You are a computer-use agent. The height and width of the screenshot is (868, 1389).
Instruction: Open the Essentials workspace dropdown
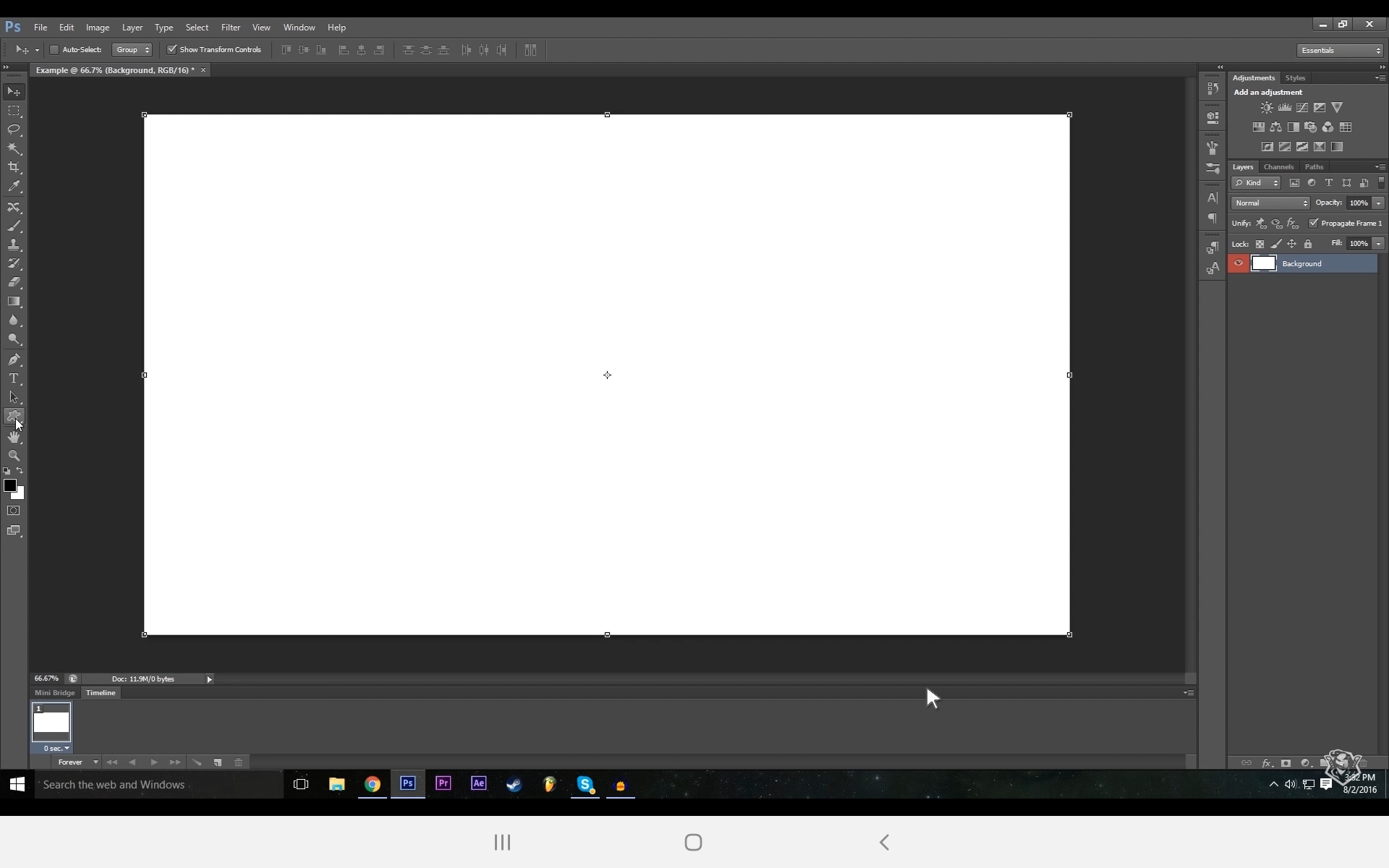coord(1341,50)
